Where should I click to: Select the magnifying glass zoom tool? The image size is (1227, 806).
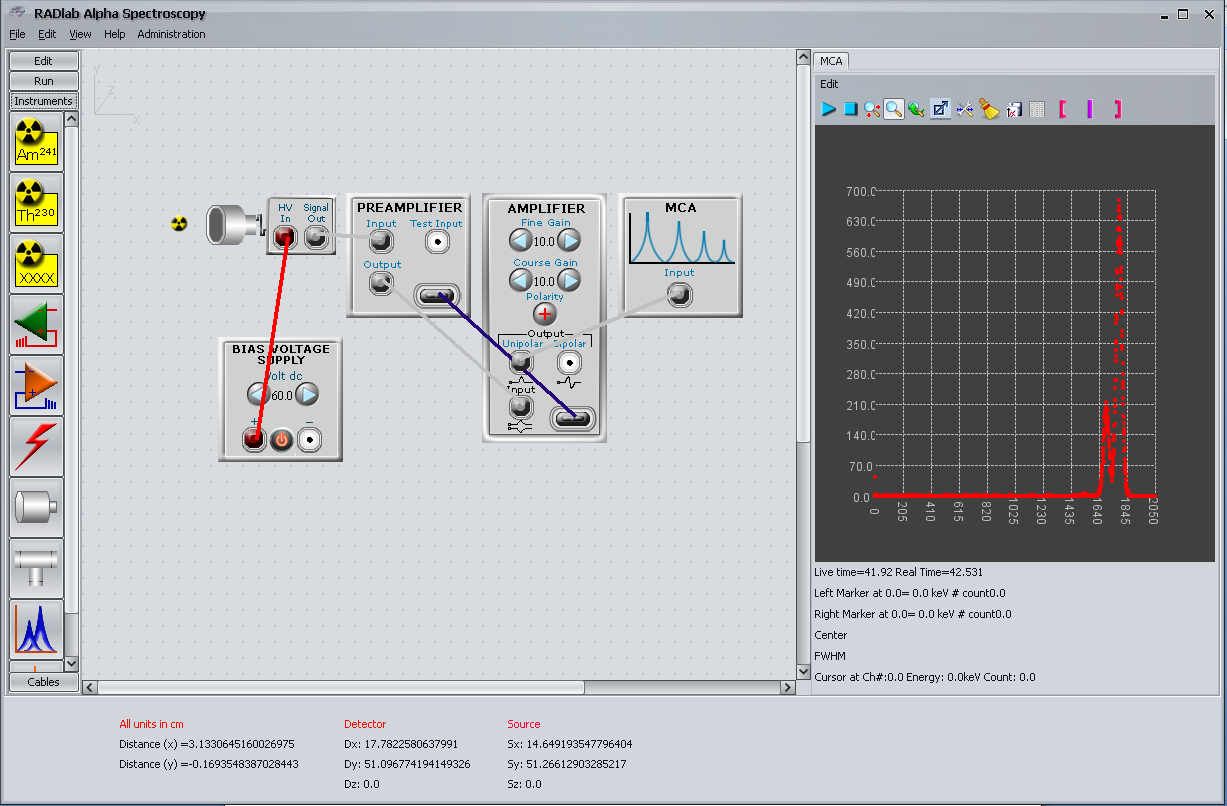(894, 109)
